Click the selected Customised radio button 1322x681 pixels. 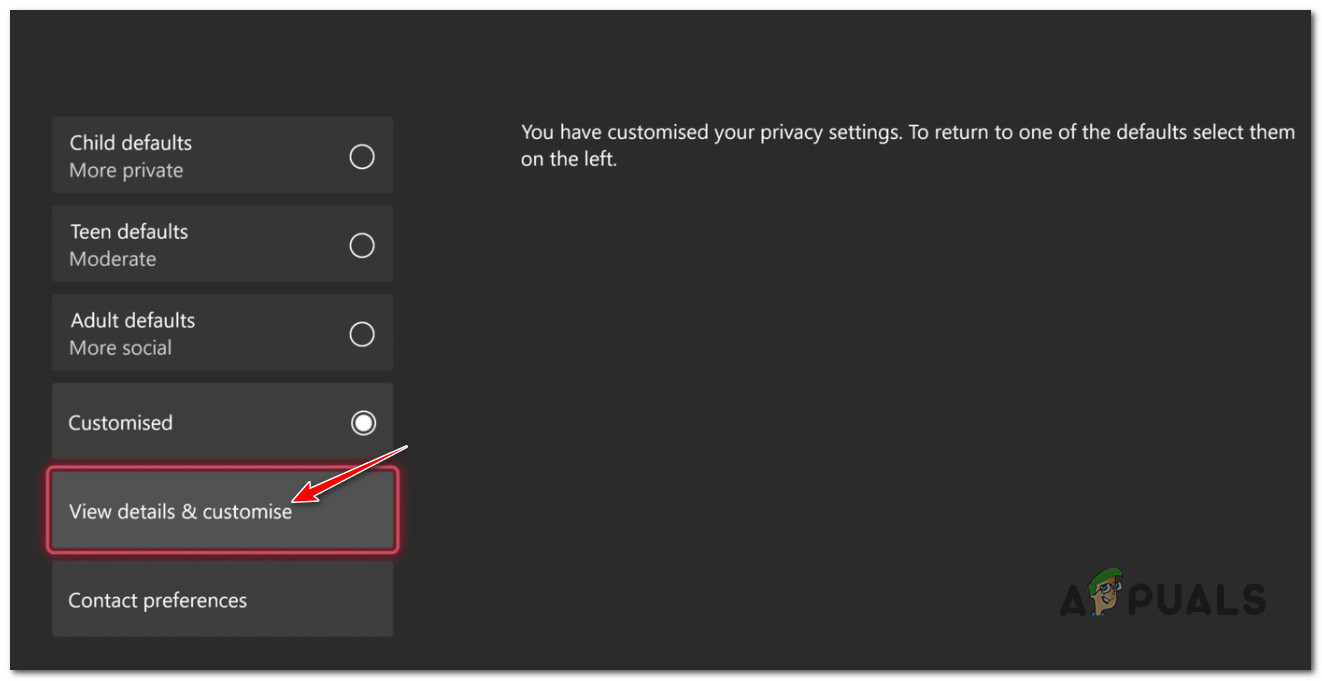pos(363,423)
